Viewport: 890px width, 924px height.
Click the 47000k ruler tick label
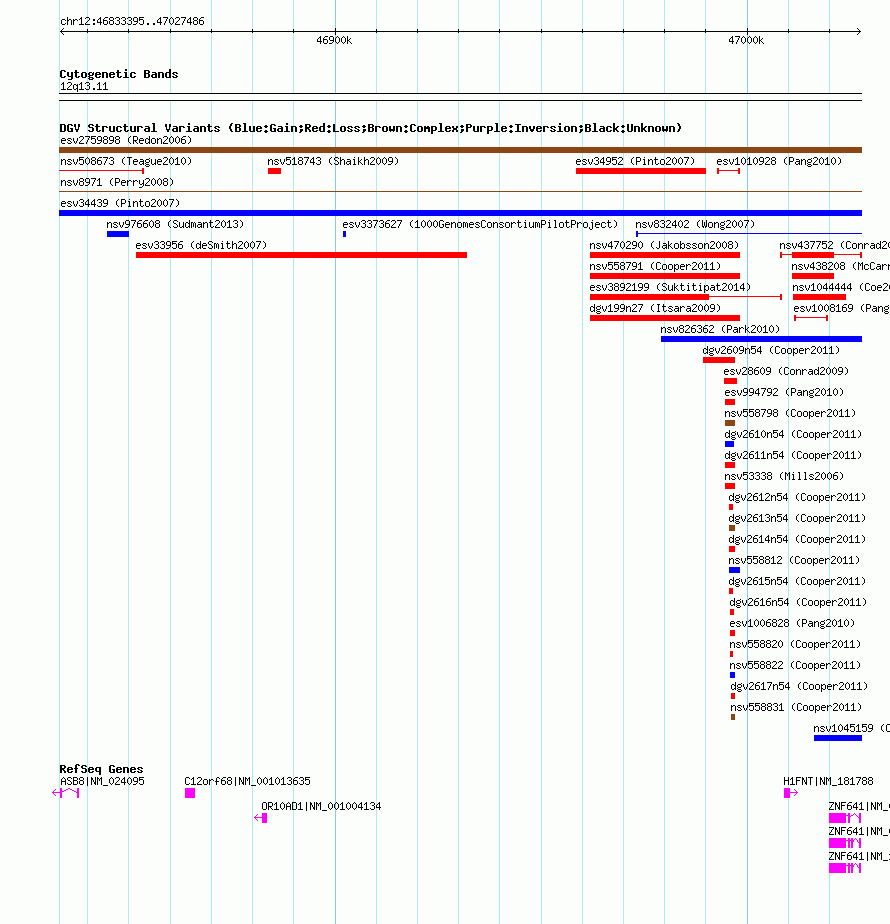coord(746,41)
